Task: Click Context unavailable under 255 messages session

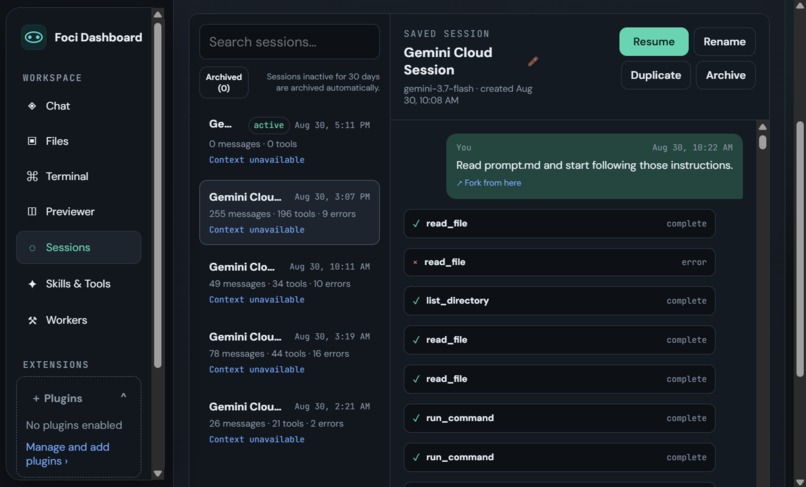Action: click(x=257, y=230)
